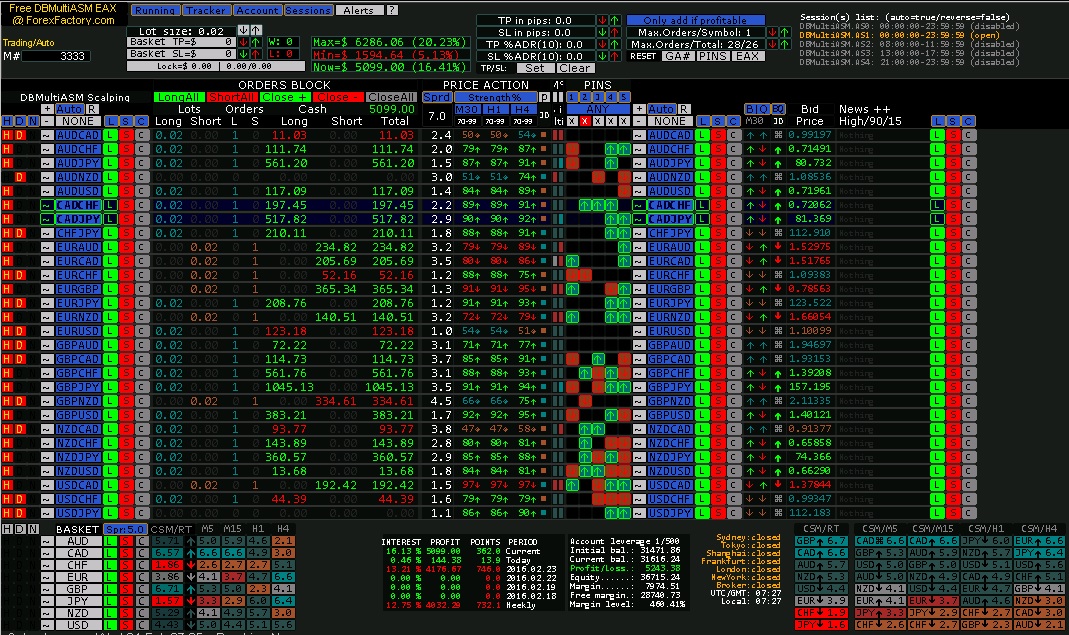This screenshot has height=635, width=1069.
Task: Click gray C button on AUDJPY row left
Action: (x=141, y=163)
